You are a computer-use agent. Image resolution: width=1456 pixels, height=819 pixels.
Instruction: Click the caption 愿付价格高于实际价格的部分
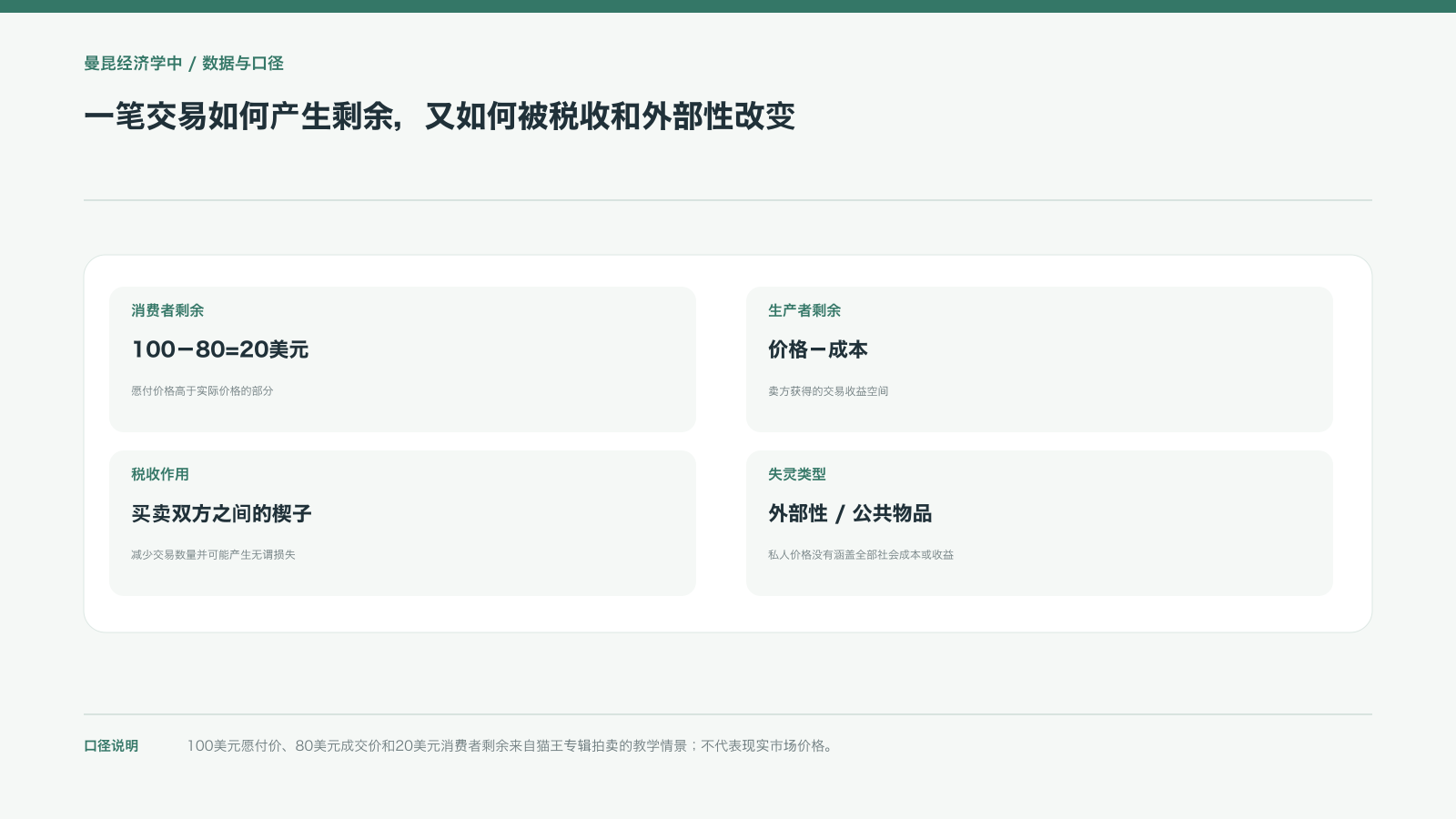[x=202, y=391]
